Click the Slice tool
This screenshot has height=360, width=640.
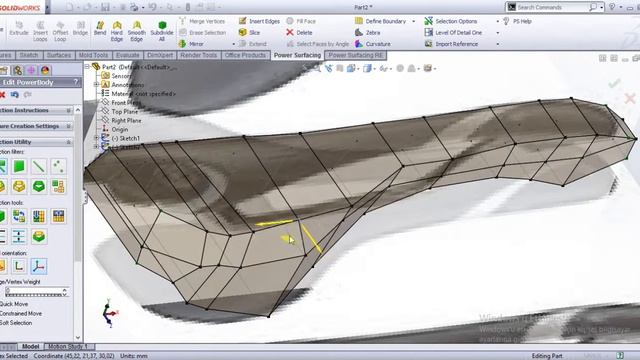pyautogui.click(x=249, y=32)
